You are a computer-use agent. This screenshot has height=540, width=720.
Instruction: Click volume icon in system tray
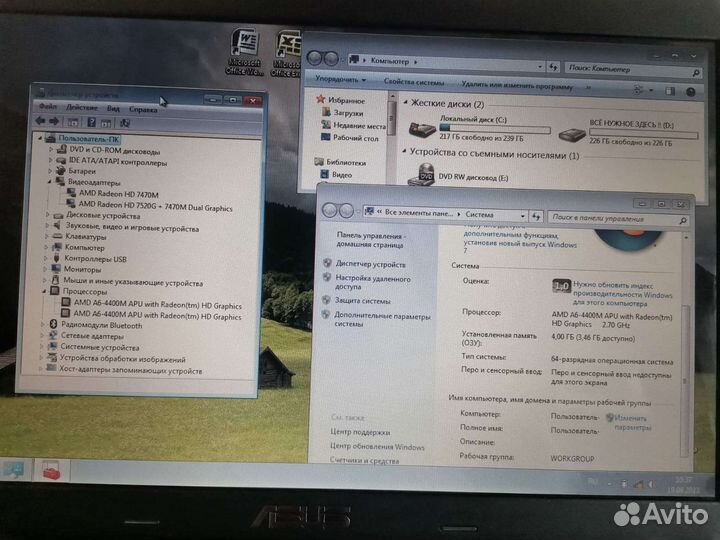(651, 484)
